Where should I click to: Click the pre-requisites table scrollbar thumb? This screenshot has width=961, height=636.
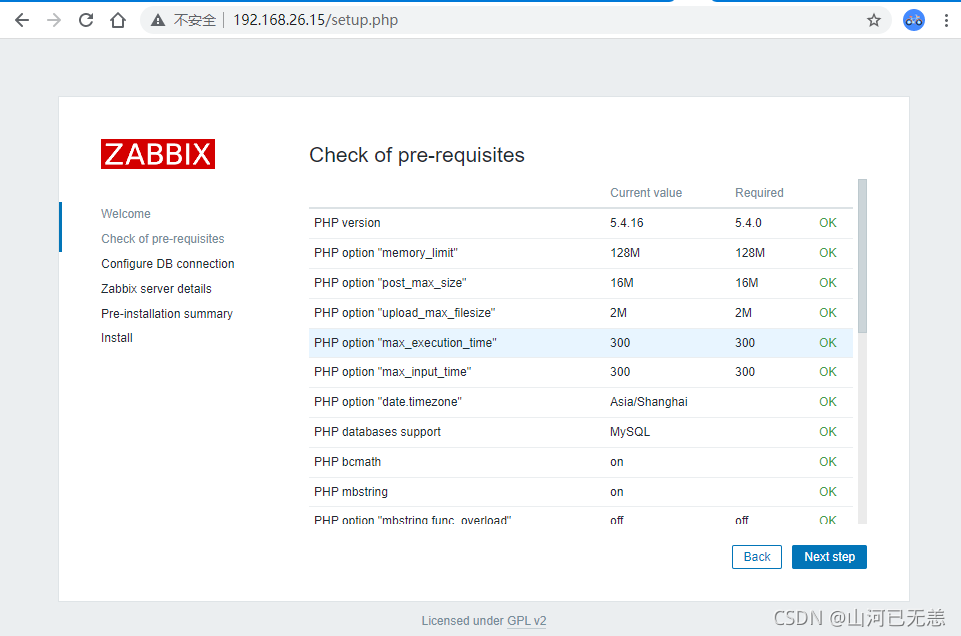click(862, 256)
